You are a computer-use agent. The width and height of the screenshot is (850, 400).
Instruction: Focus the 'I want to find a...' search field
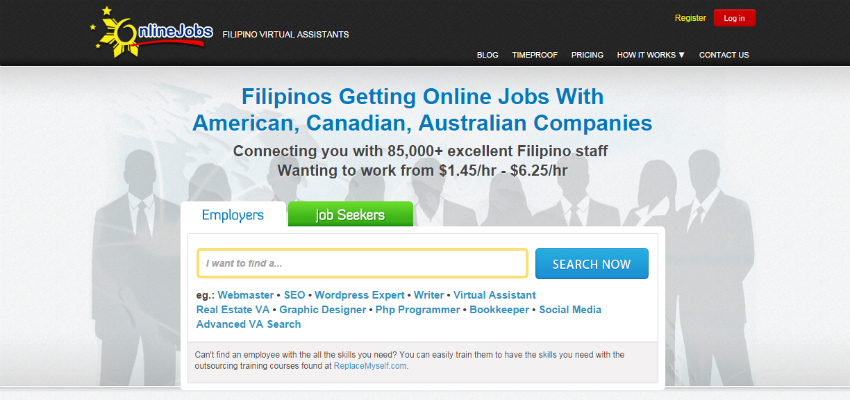click(x=362, y=263)
